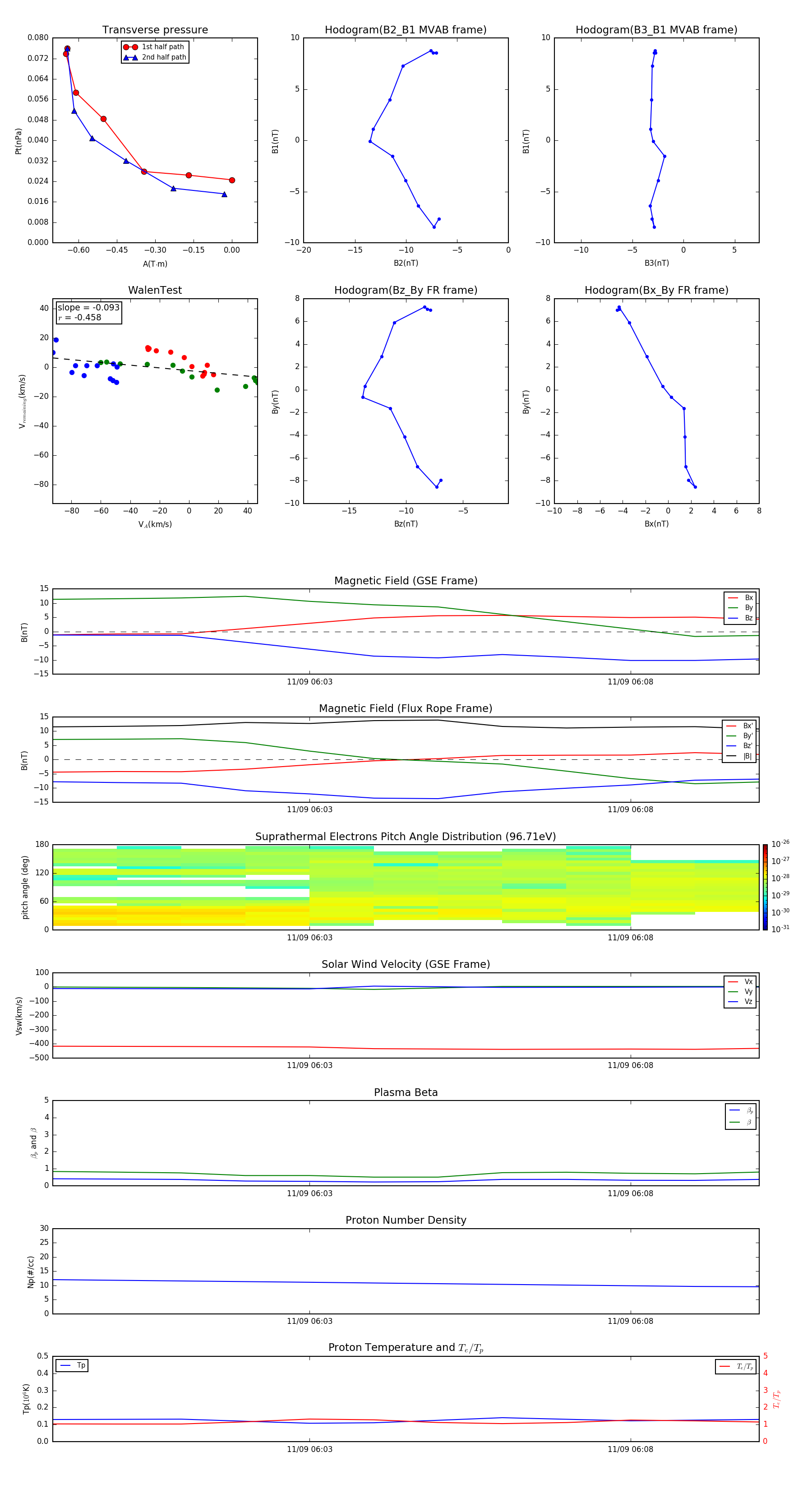Click 'Suprathermal Electrons Pitch Angle Distribution' title
Viewport: 812px width, 1489px height.
coord(406,837)
